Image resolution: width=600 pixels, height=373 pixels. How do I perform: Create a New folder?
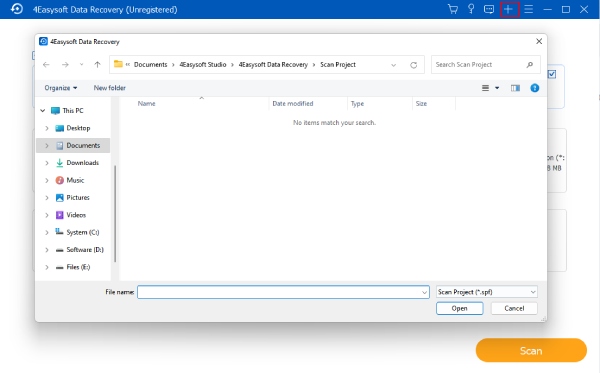pos(109,88)
